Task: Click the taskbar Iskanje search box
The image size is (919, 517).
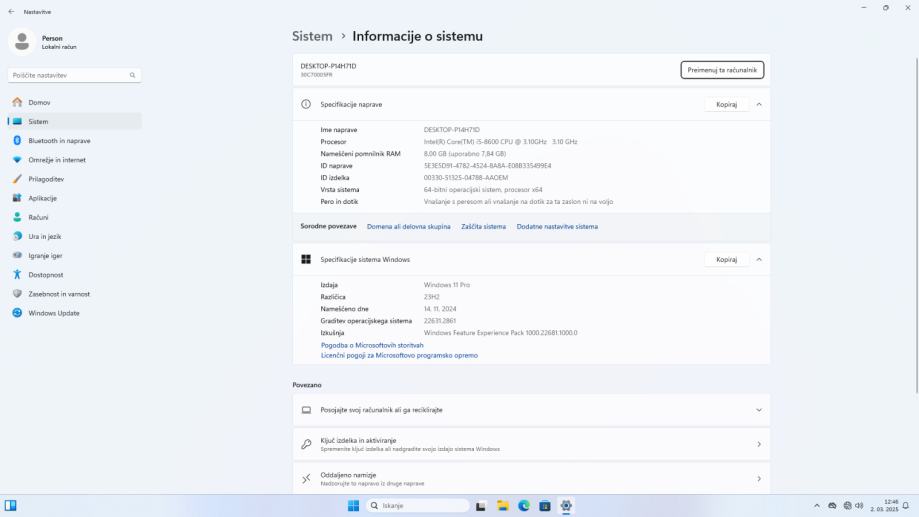Action: point(418,506)
